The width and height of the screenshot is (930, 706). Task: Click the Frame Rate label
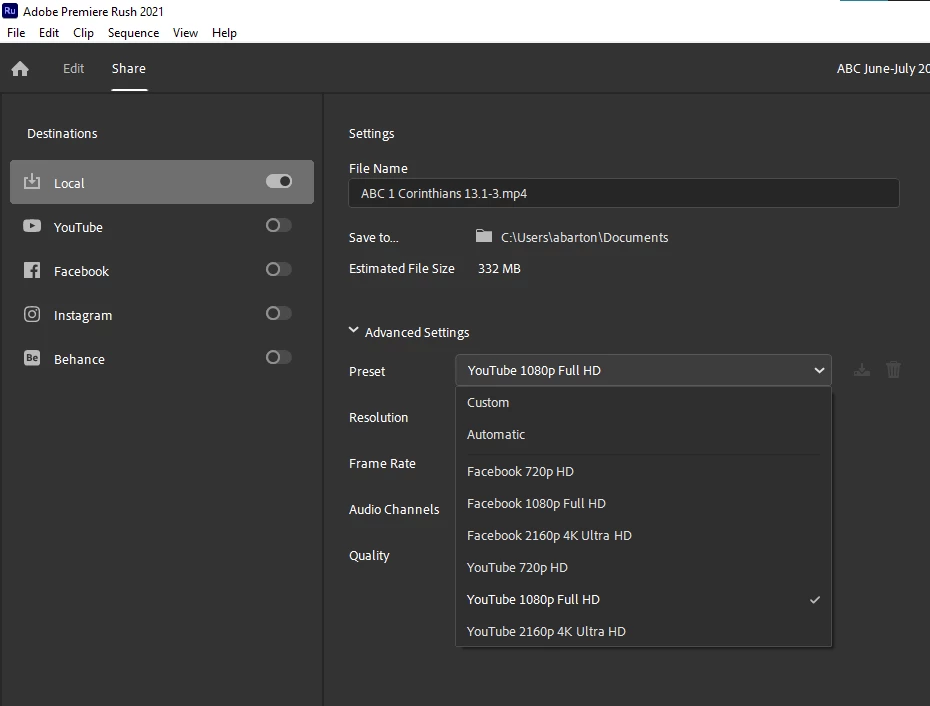(x=382, y=463)
